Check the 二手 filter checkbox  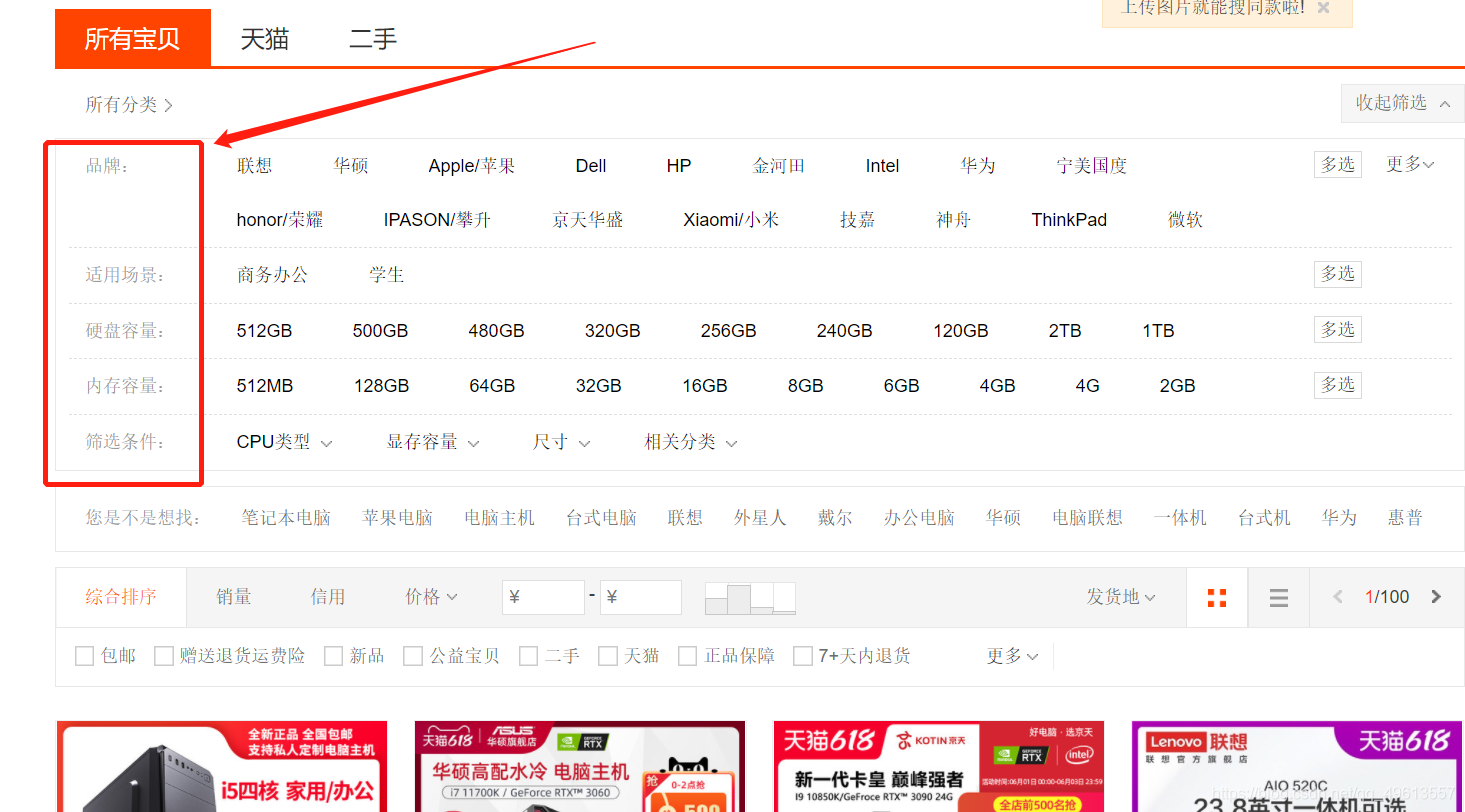click(529, 656)
